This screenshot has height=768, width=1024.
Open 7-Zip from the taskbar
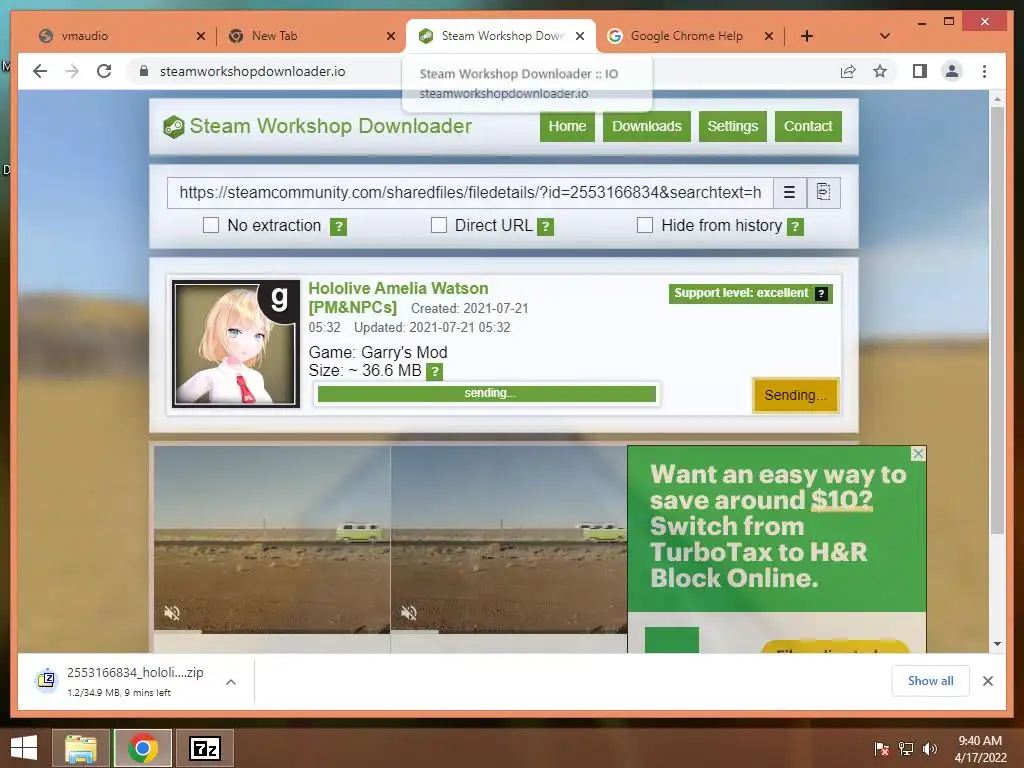coord(205,748)
